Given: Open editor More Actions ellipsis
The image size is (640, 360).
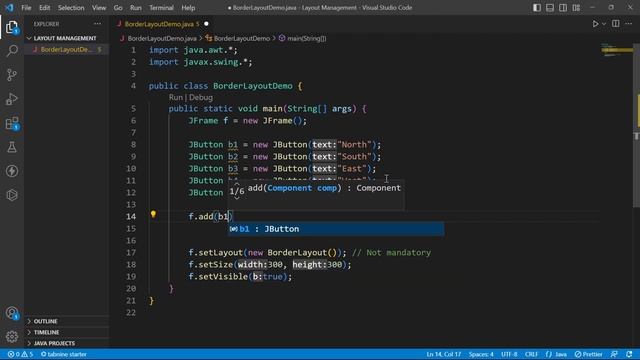Looking at the screenshot, I should 629,24.
